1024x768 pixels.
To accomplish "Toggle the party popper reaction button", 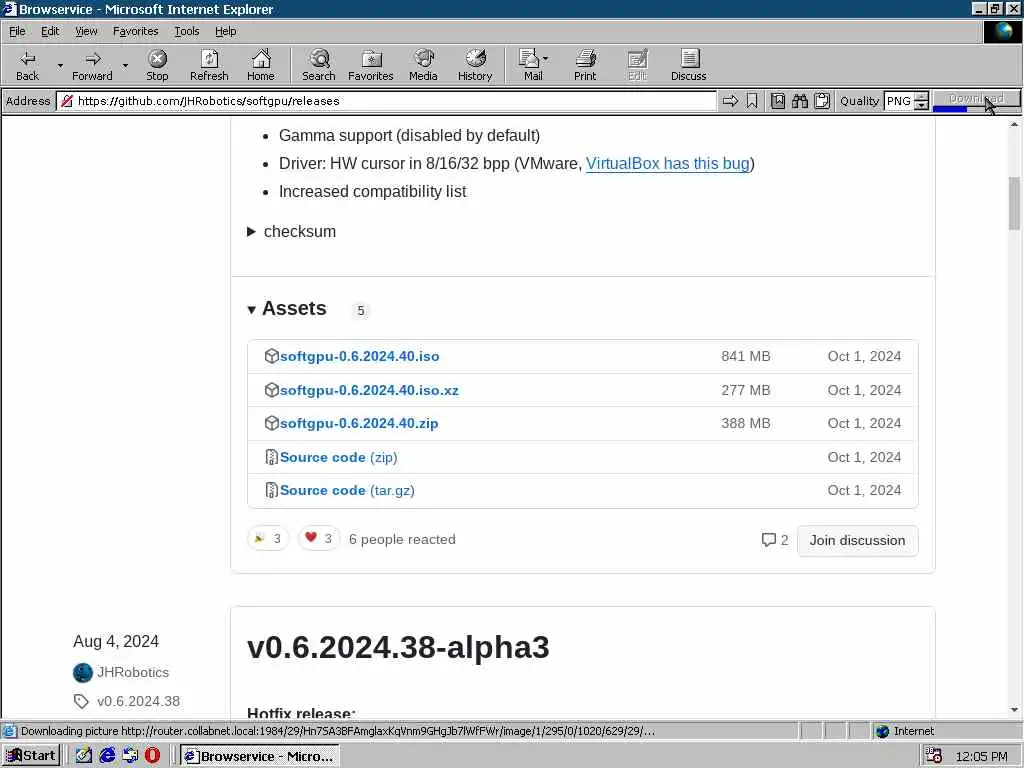I will click(x=268, y=539).
